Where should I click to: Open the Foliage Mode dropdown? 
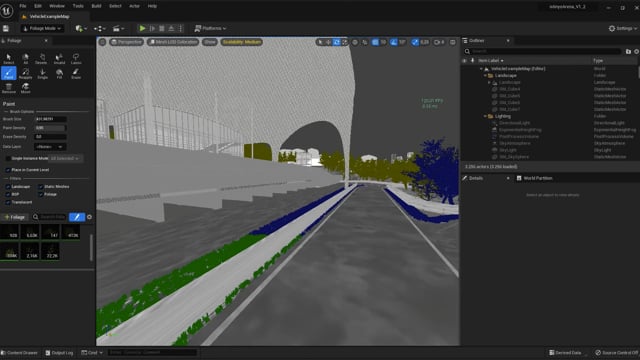click(x=42, y=29)
